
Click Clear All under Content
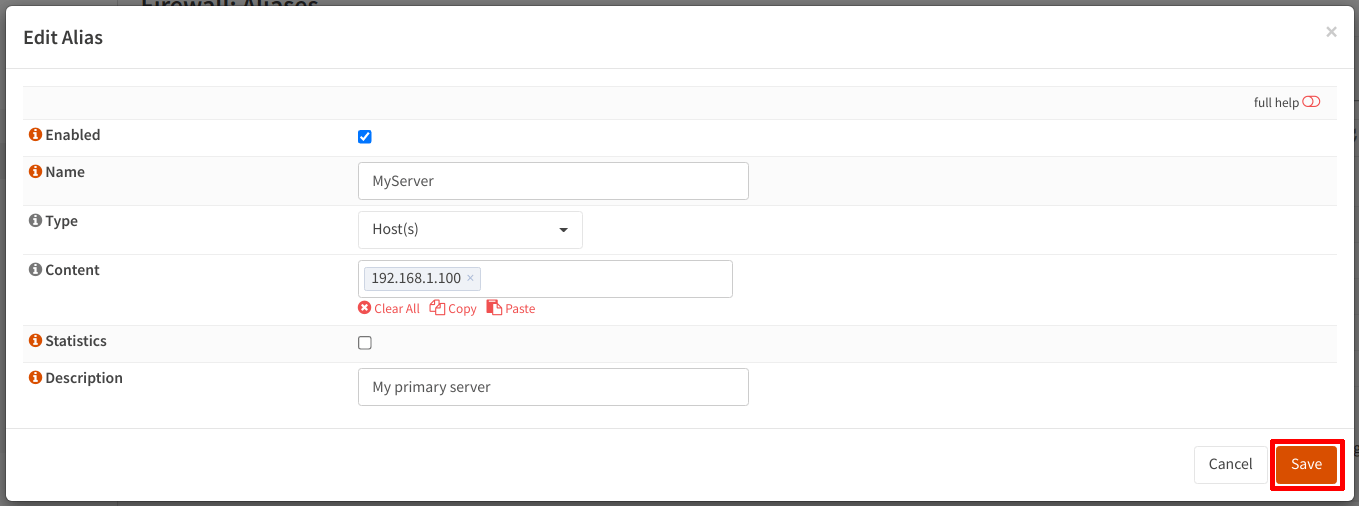tap(389, 309)
